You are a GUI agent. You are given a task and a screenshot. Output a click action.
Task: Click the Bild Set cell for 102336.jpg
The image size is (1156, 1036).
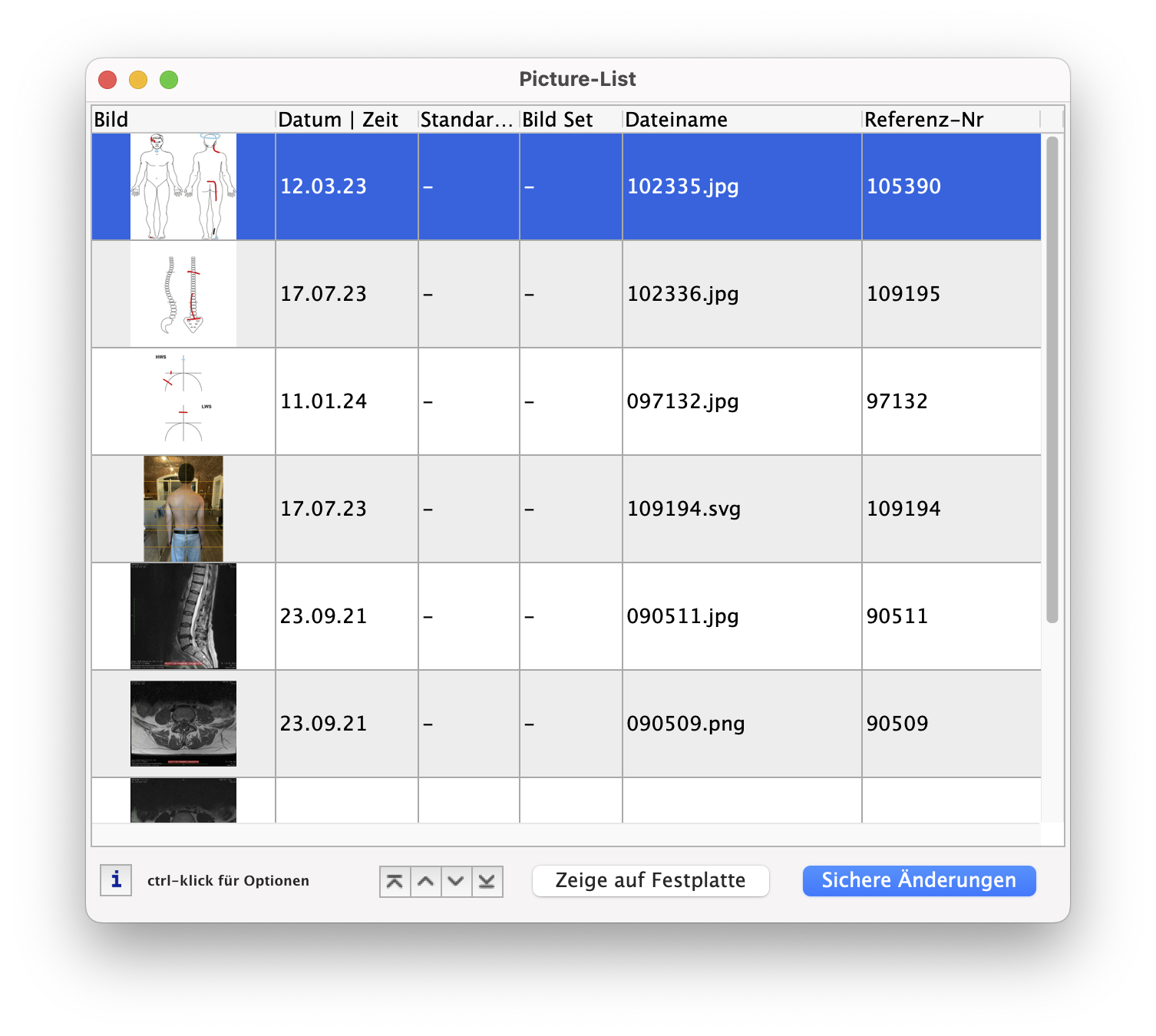point(570,294)
